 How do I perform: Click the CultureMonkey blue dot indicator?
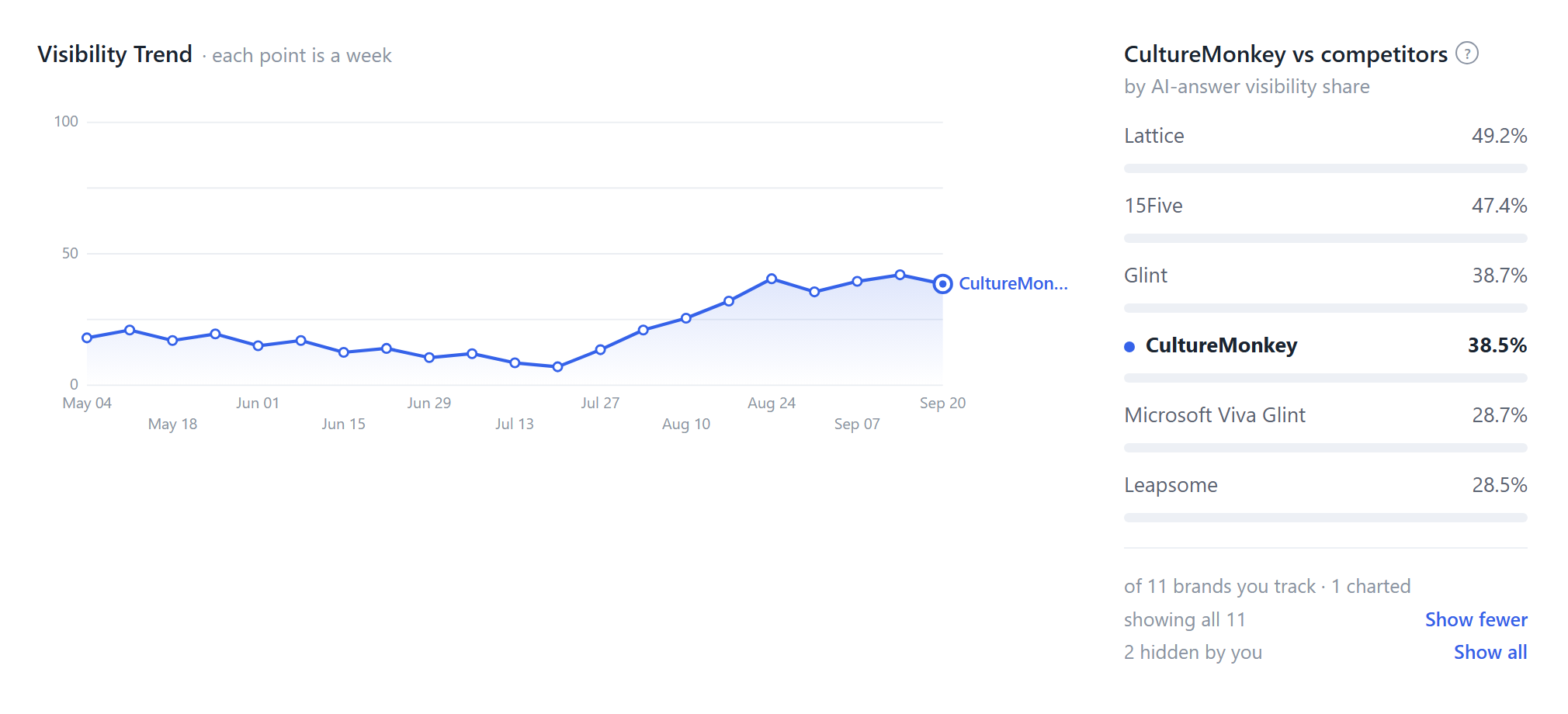(x=1129, y=347)
